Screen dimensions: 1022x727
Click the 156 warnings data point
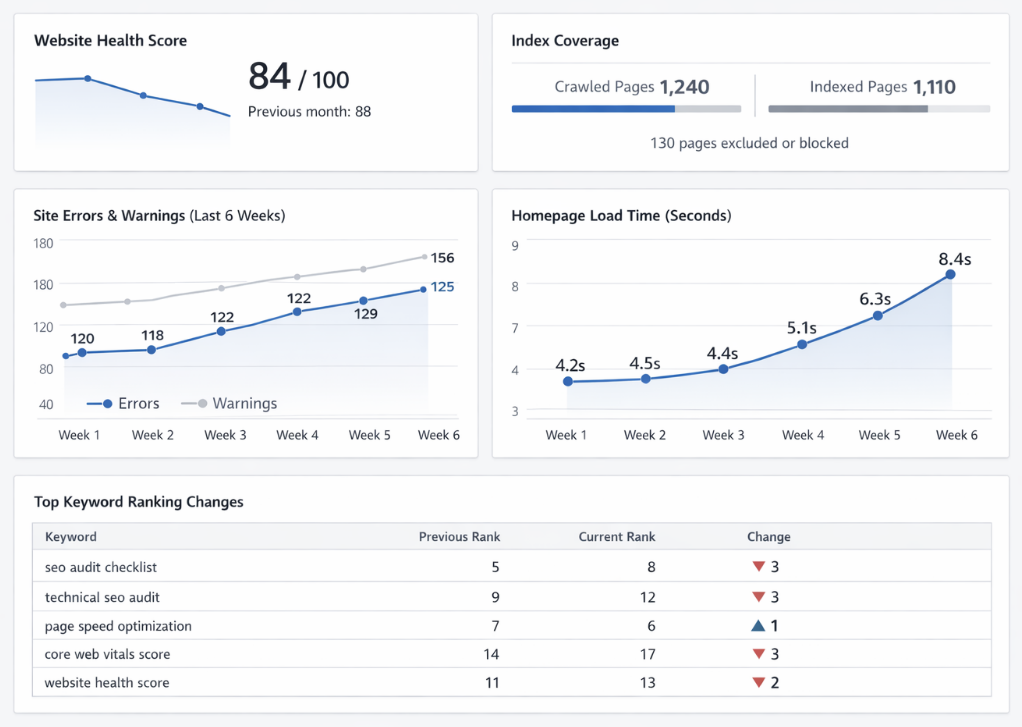click(425, 257)
